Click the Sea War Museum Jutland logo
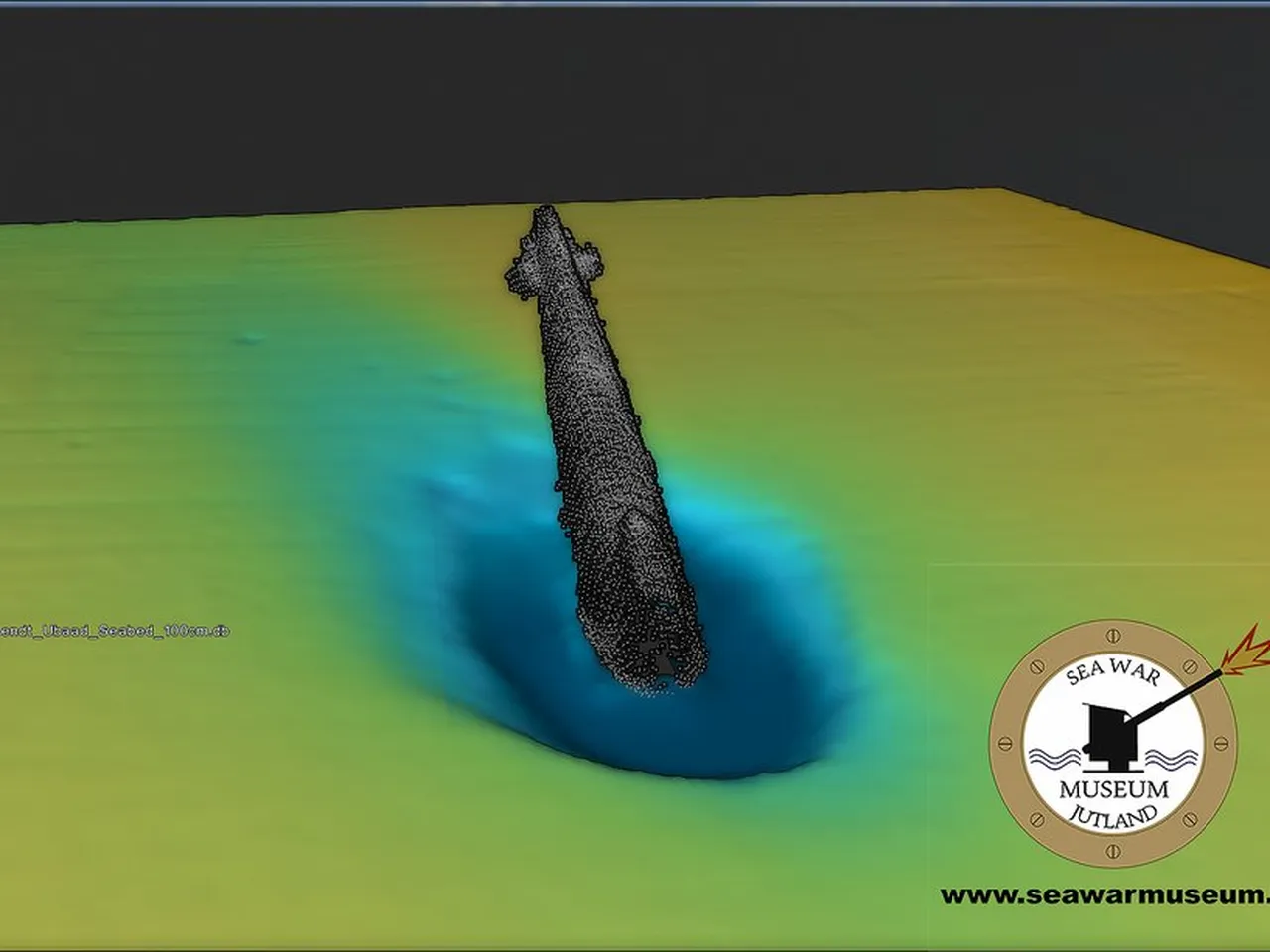Image resolution: width=1270 pixels, height=952 pixels. [1113, 742]
